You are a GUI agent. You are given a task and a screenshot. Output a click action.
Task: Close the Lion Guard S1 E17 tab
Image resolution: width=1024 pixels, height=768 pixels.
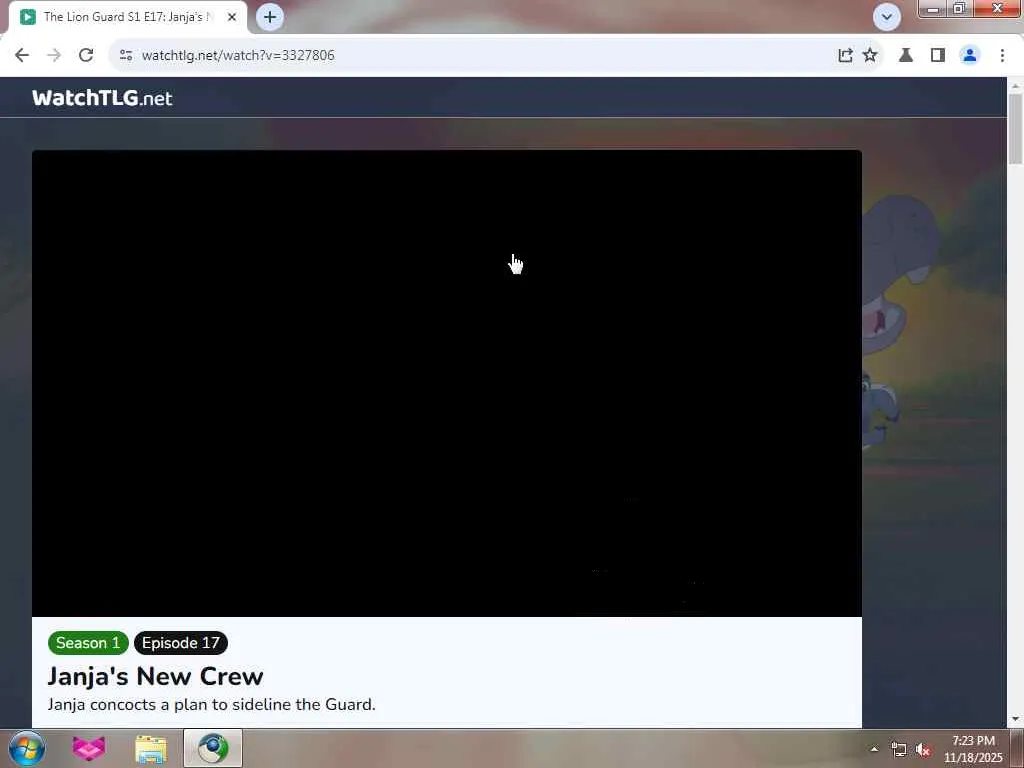coord(231,17)
